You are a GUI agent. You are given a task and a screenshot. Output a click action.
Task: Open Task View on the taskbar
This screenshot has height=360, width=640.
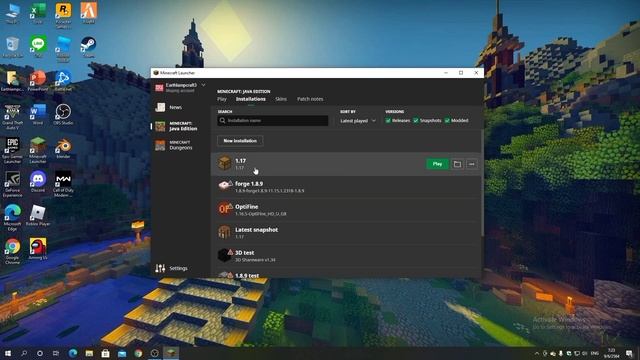56,353
